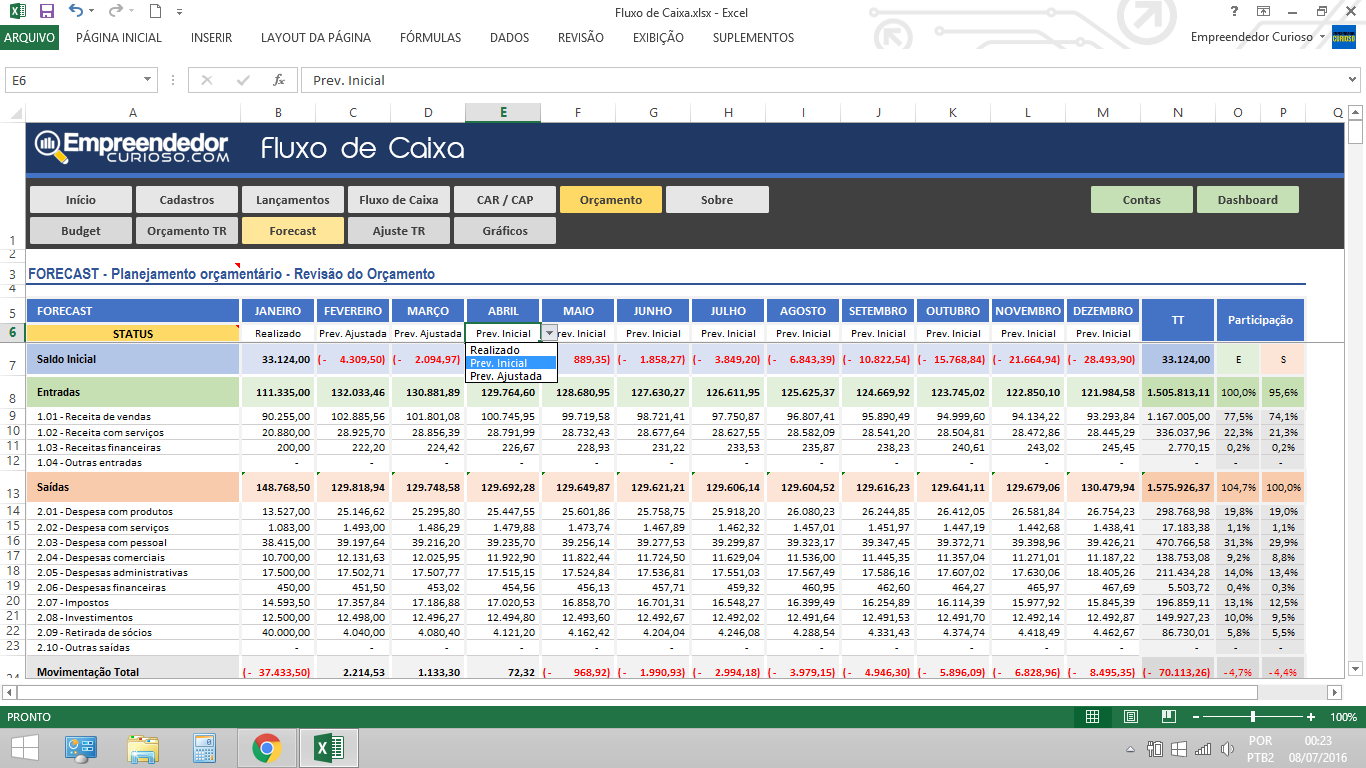This screenshot has height=768, width=1366.
Task: Open the Gráficos section
Action: coord(505,230)
